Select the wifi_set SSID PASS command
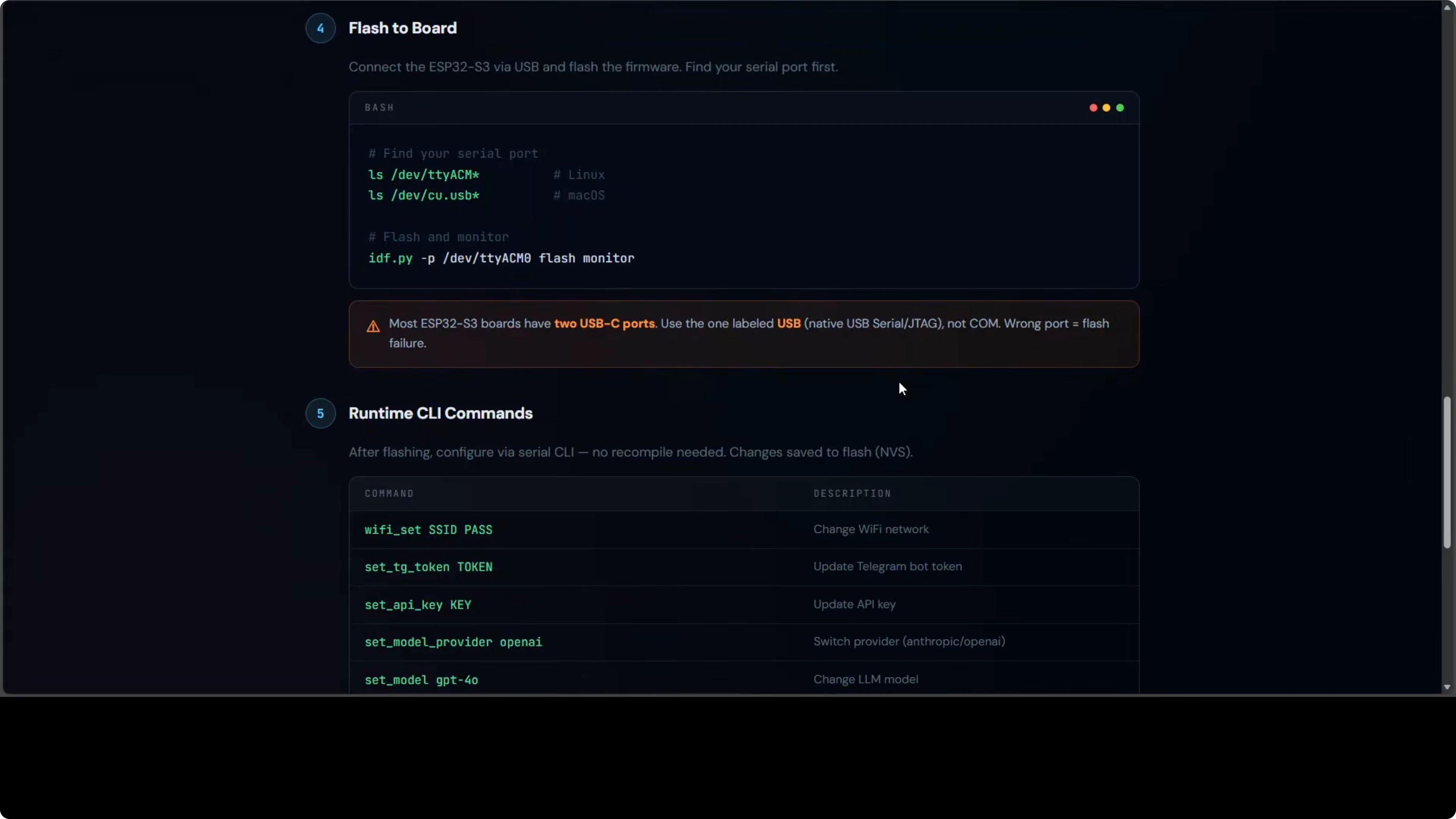Screen dimensions: 1456x819 point(428,530)
